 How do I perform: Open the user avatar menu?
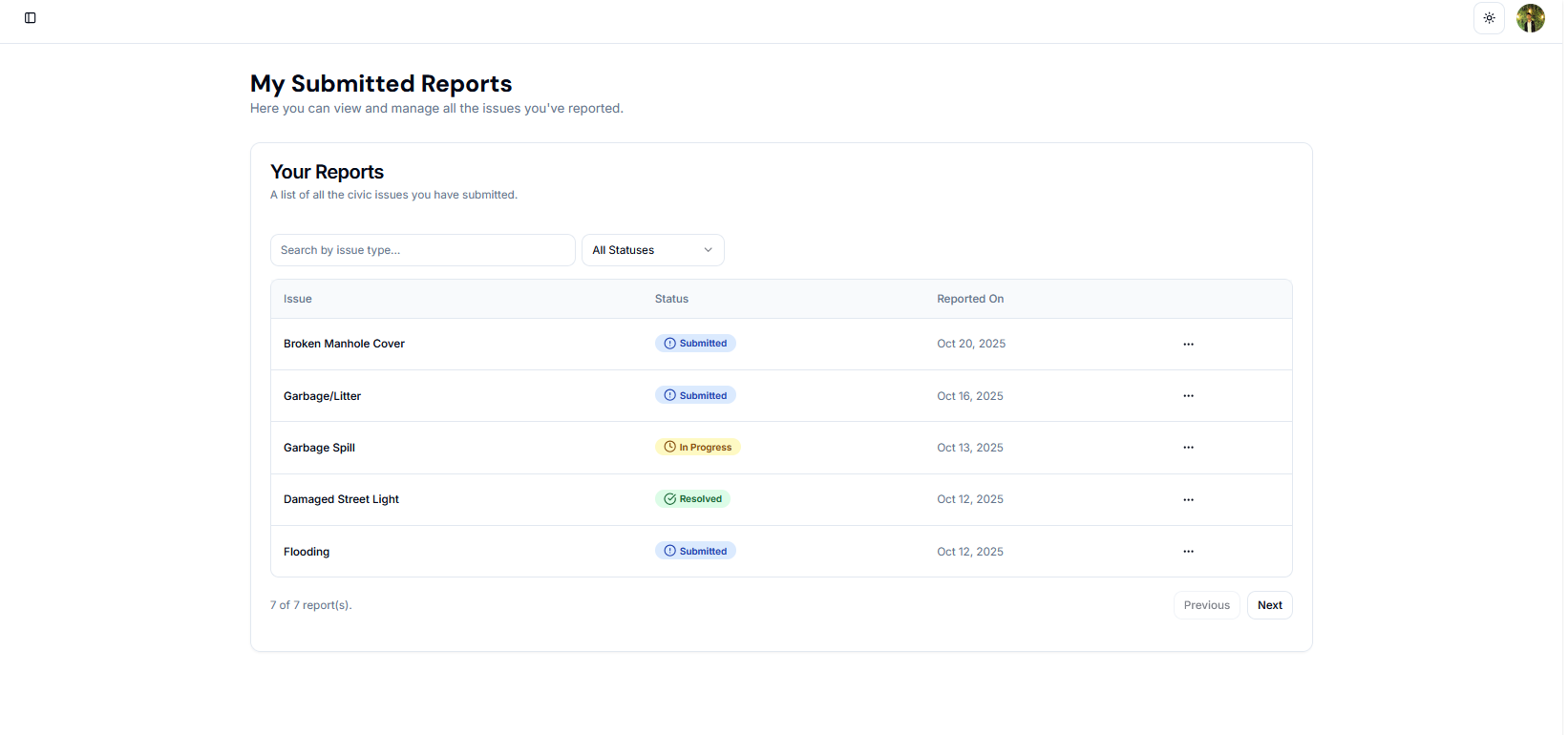[1531, 18]
